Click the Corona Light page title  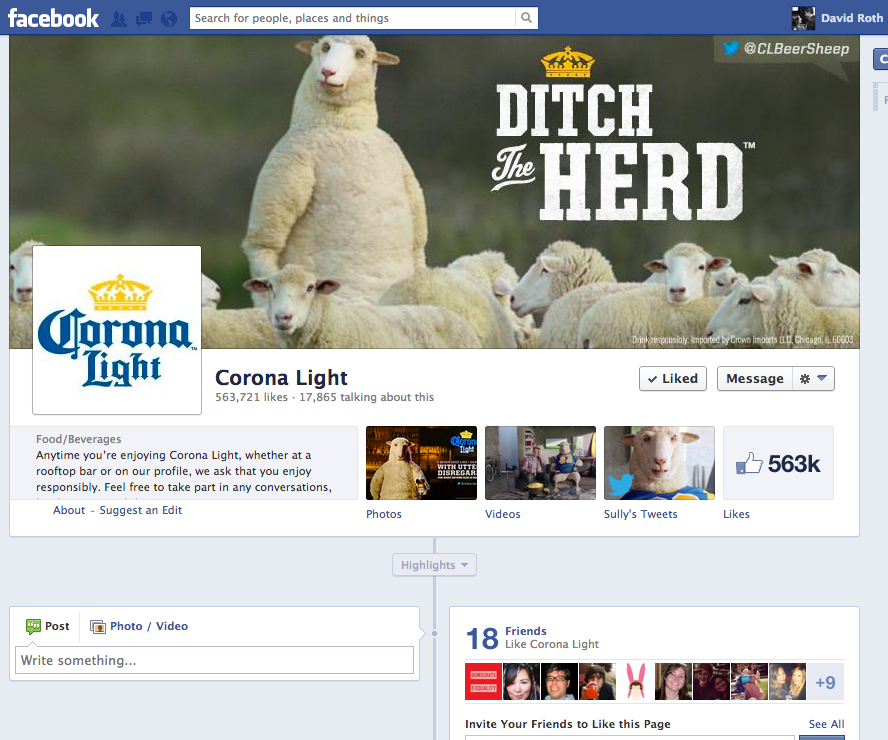(x=281, y=377)
